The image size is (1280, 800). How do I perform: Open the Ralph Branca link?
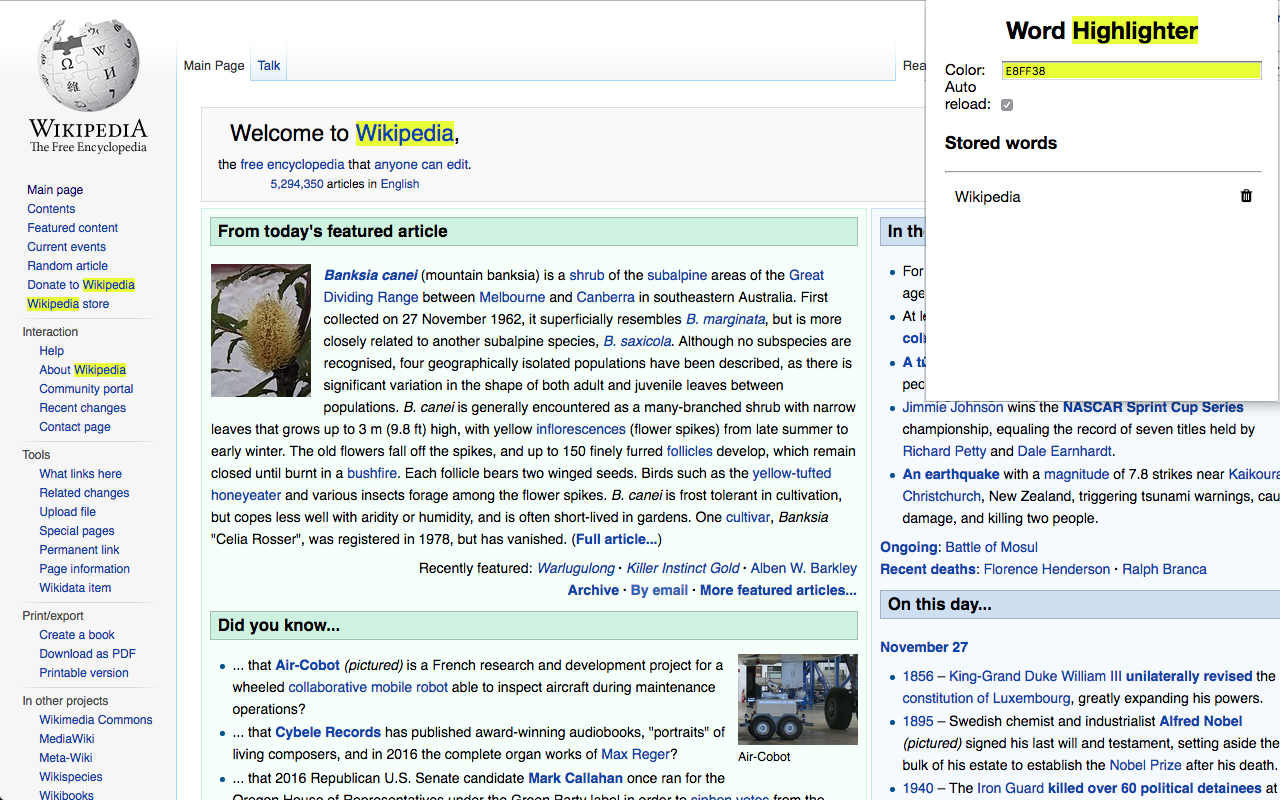point(1164,569)
